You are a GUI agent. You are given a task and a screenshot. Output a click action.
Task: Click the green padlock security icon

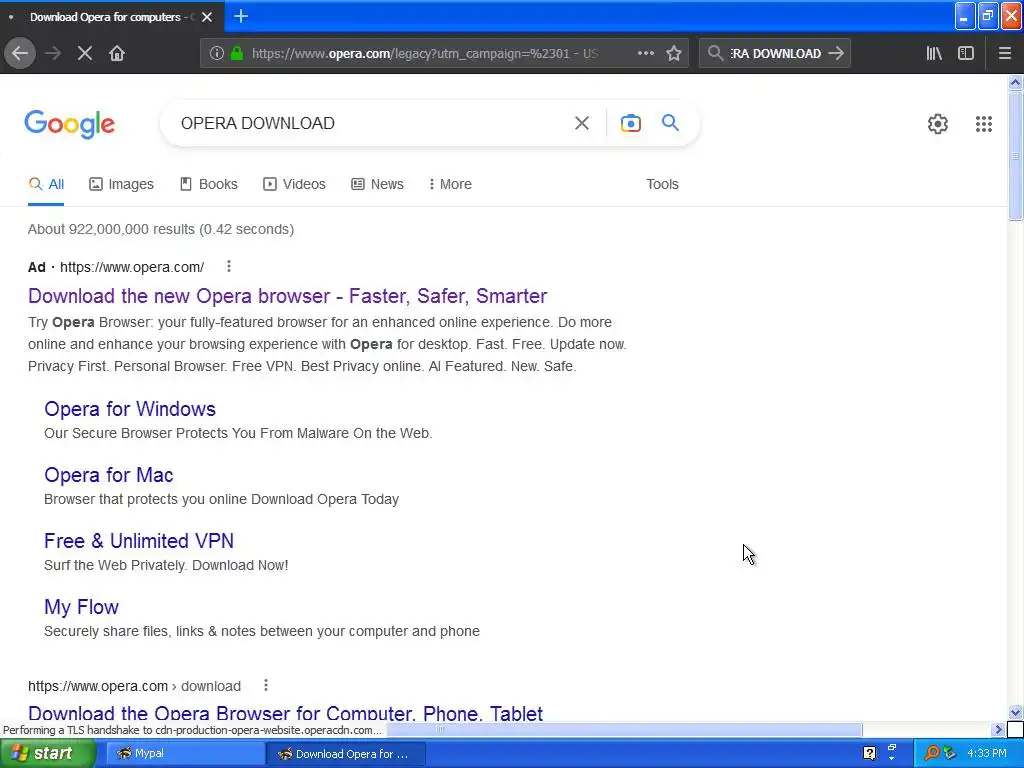pos(237,54)
